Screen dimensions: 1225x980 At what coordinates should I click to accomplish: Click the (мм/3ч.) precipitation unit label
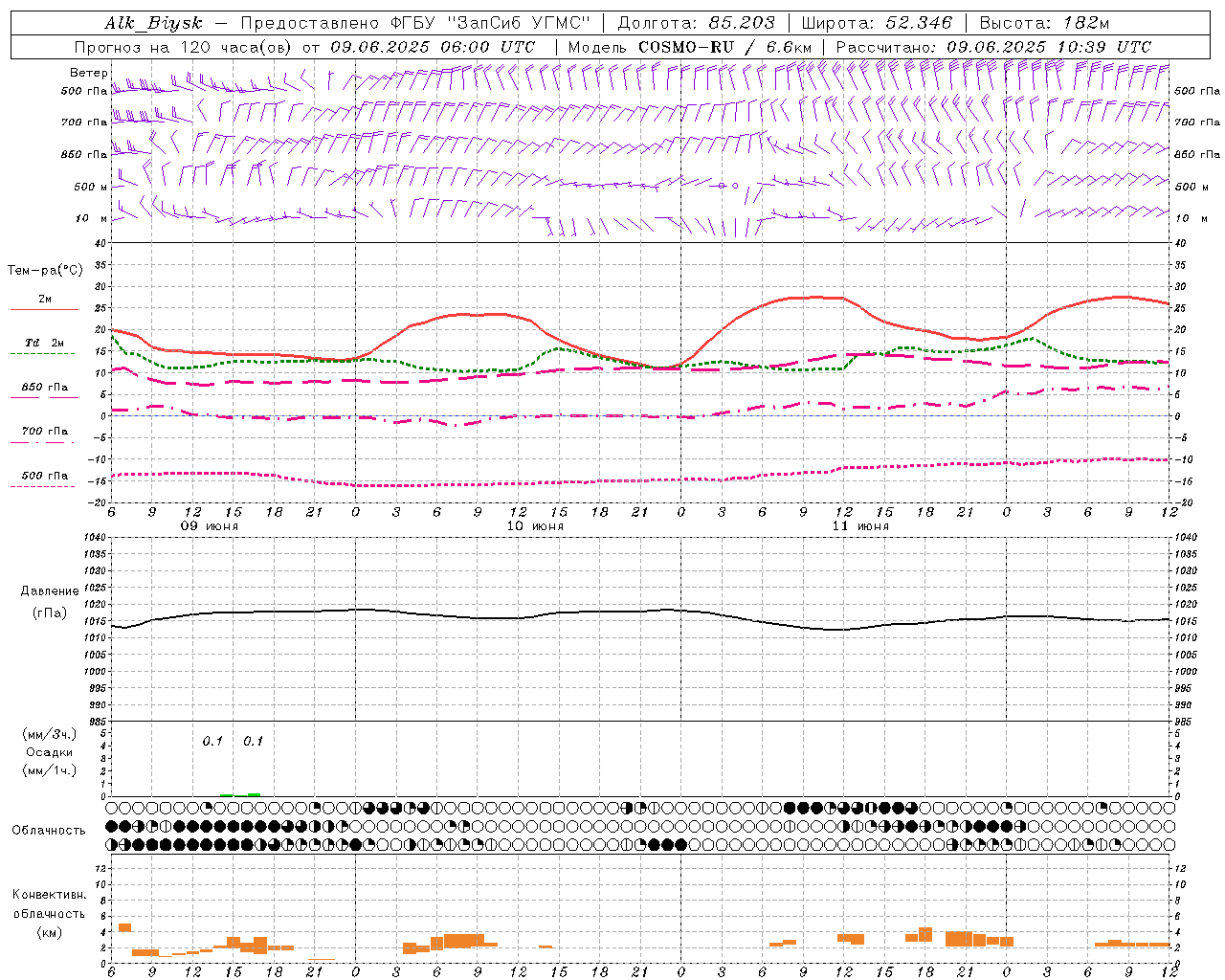coord(50,734)
